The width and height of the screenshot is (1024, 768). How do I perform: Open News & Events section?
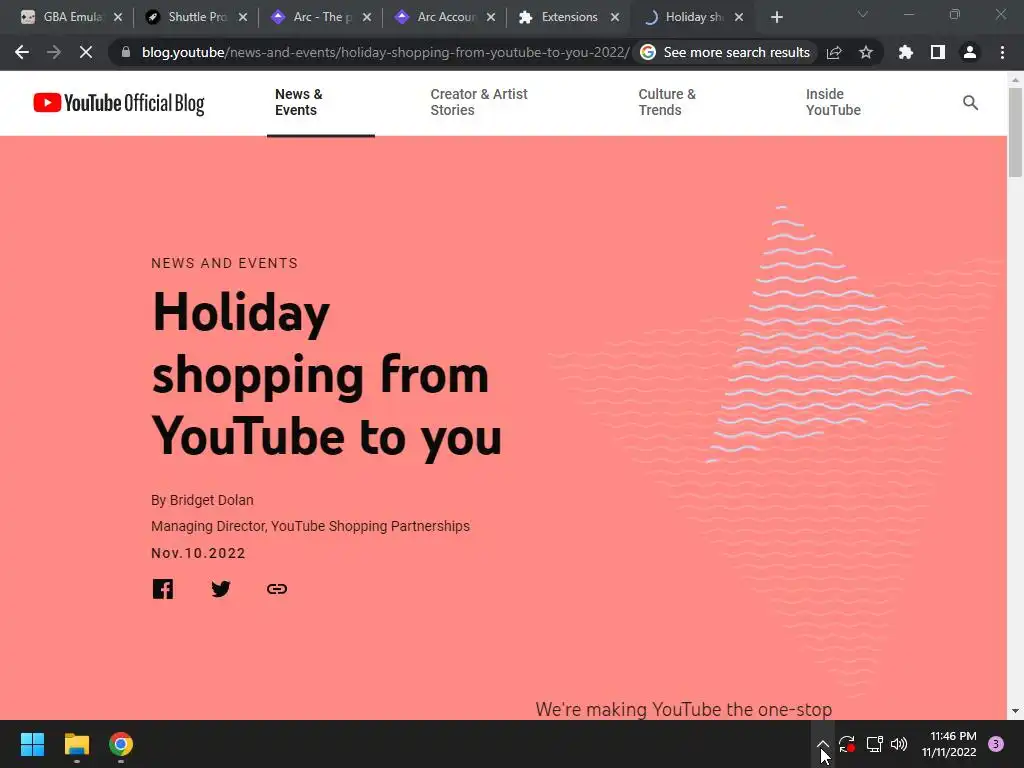(298, 103)
